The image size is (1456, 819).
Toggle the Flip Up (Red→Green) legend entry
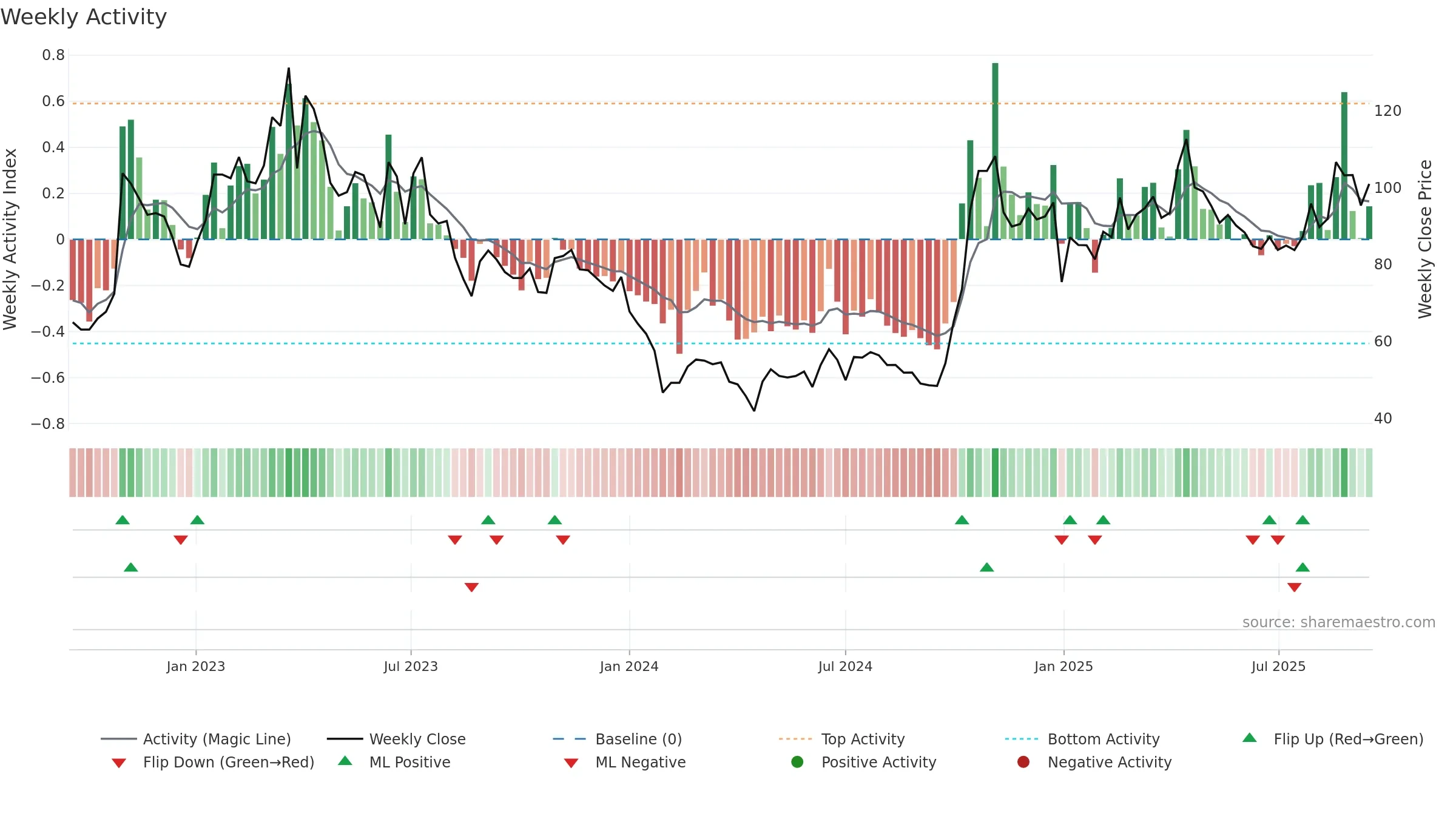[1332, 739]
